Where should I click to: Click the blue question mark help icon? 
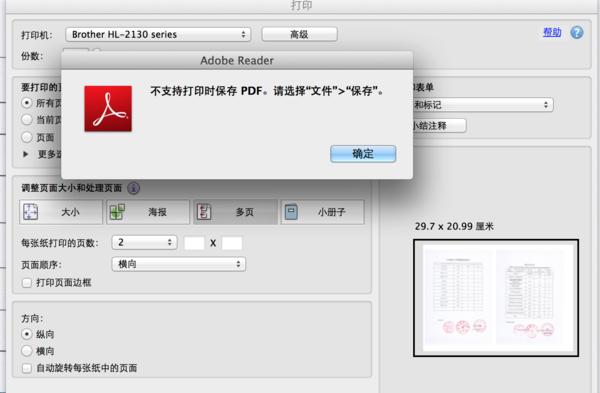(x=577, y=33)
